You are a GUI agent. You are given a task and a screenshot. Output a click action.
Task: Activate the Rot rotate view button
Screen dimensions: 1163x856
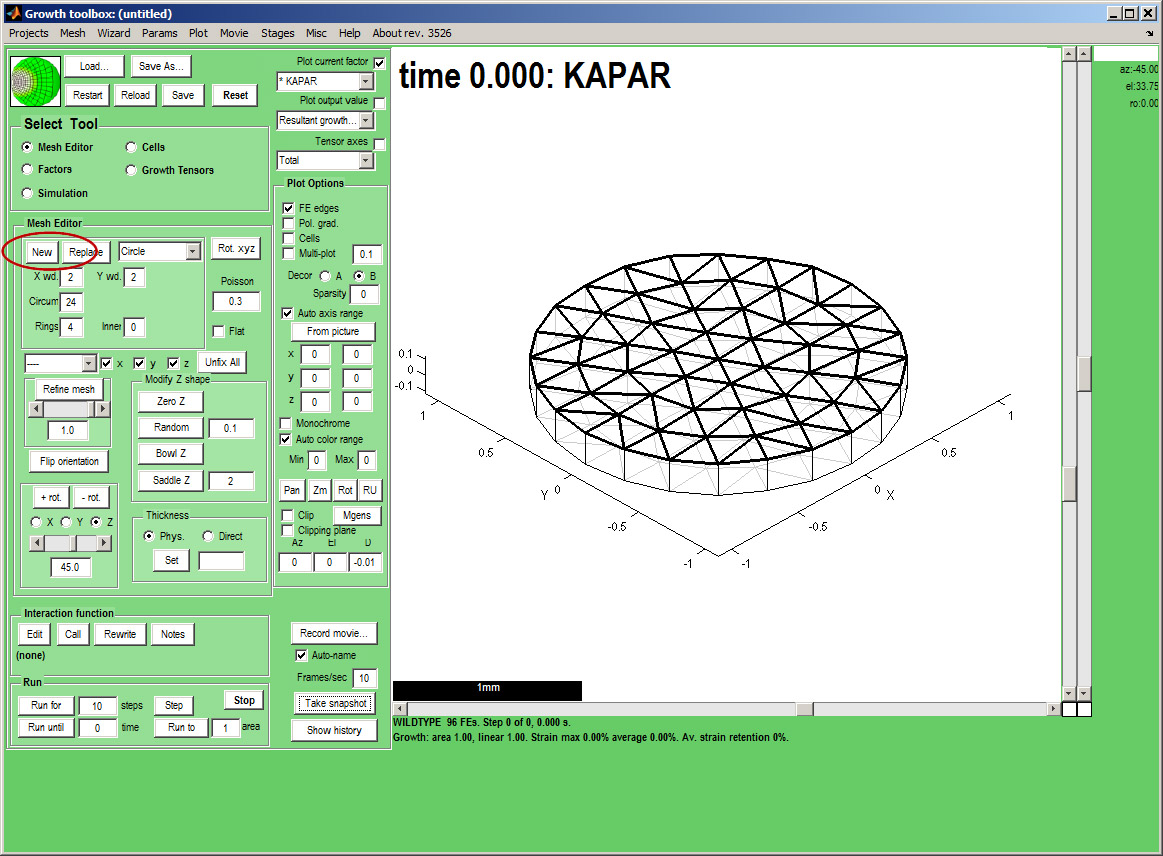pos(345,490)
